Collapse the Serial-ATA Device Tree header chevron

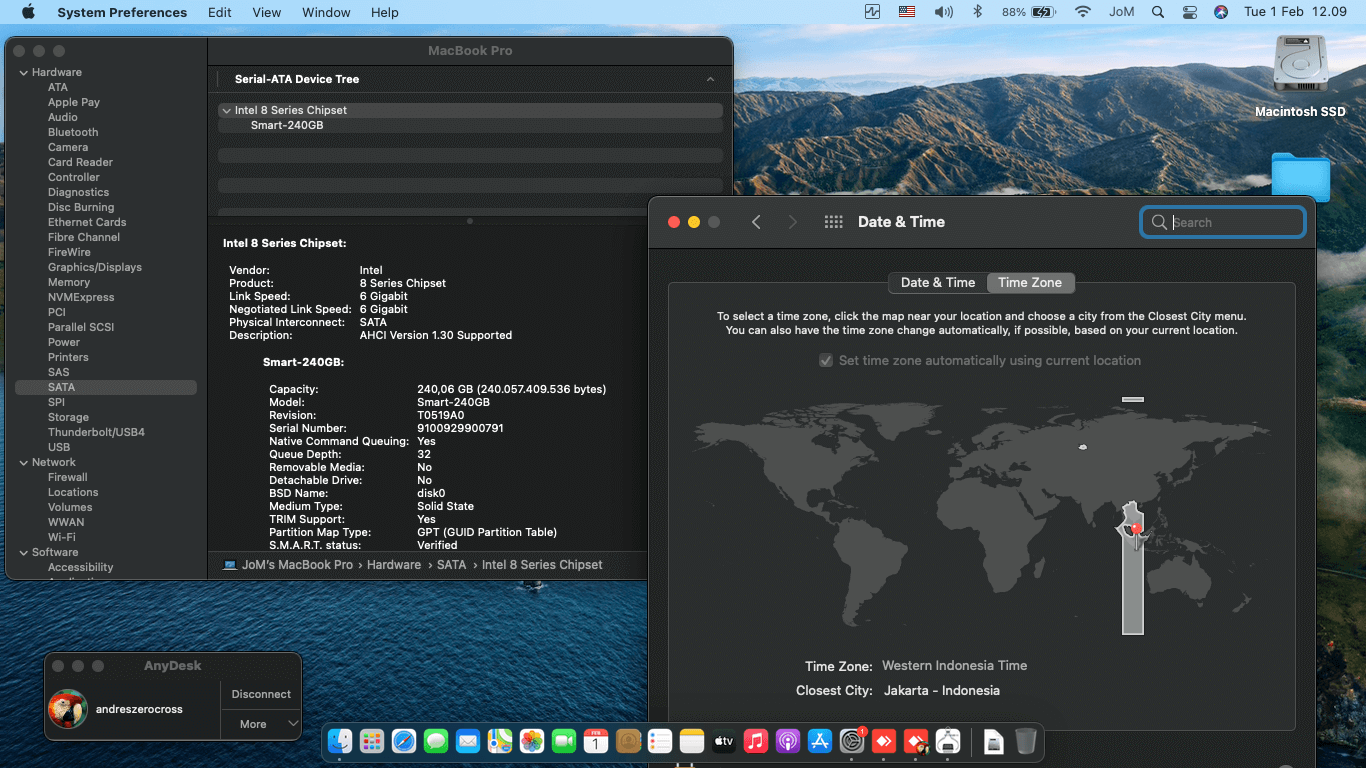[710, 79]
